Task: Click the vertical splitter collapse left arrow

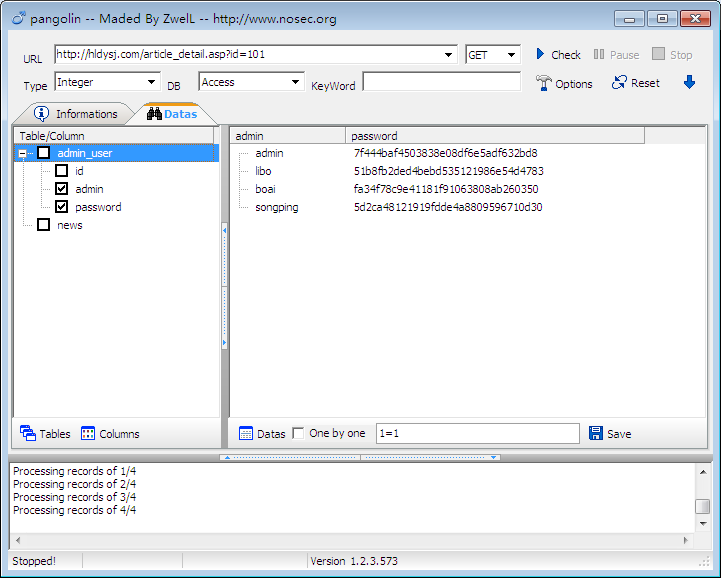Action: coord(224,230)
